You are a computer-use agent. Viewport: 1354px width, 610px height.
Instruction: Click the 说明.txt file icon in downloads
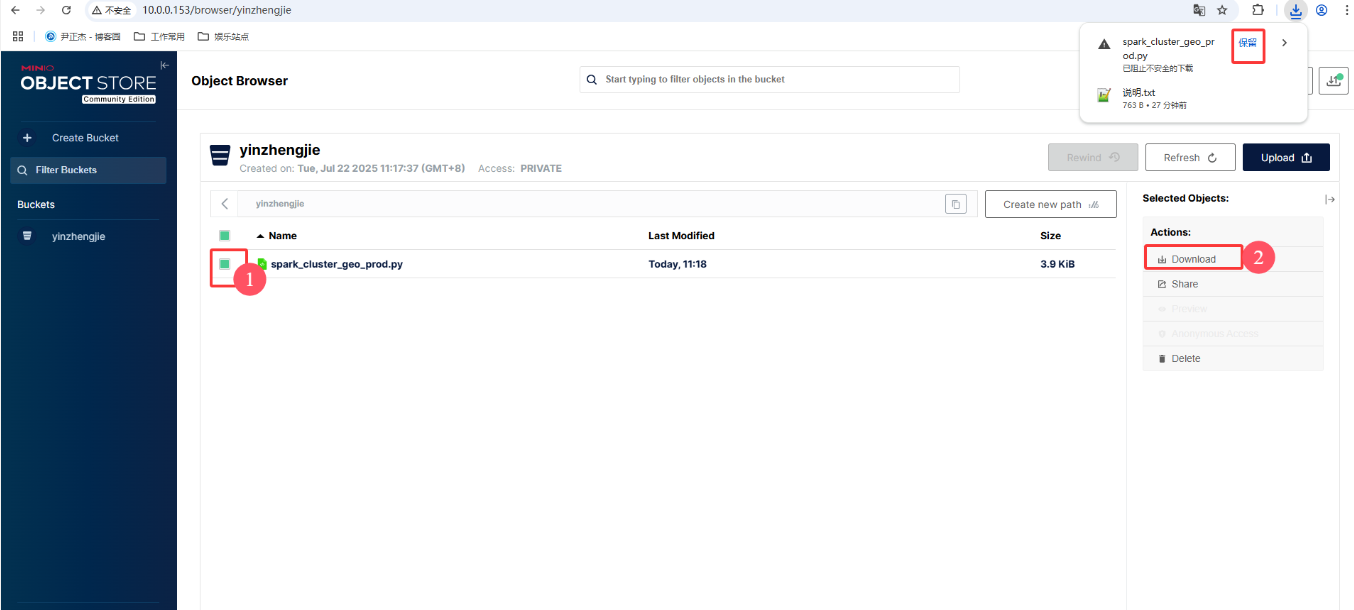pos(1104,96)
